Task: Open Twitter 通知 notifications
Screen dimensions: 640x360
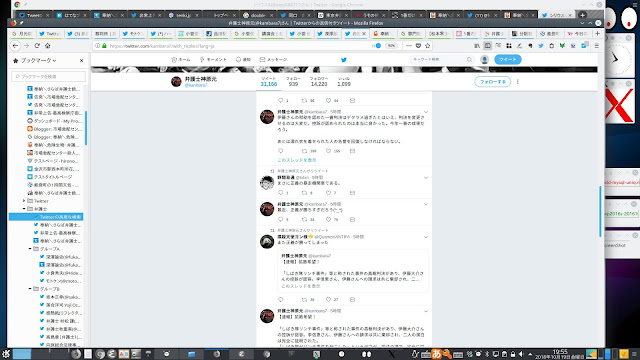Action: [x=243, y=60]
